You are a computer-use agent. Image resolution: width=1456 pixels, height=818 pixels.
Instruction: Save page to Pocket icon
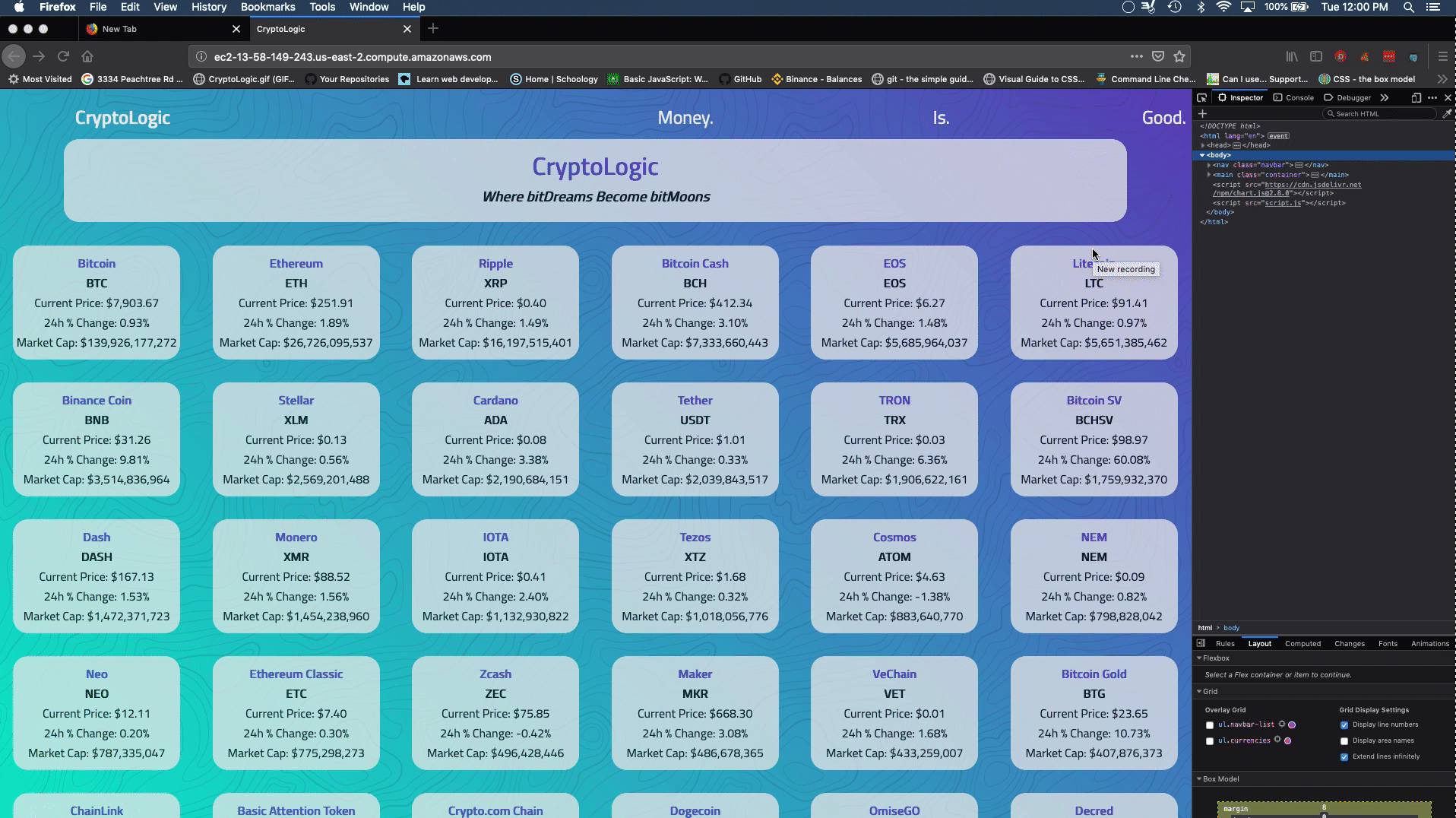[1158, 56]
